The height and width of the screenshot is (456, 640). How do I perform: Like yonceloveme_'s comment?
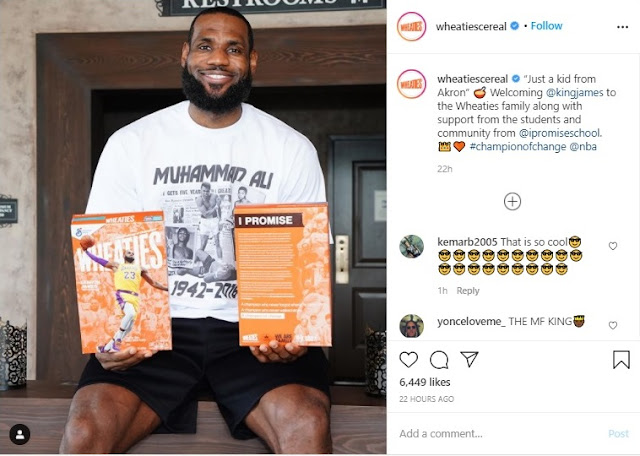(613, 325)
